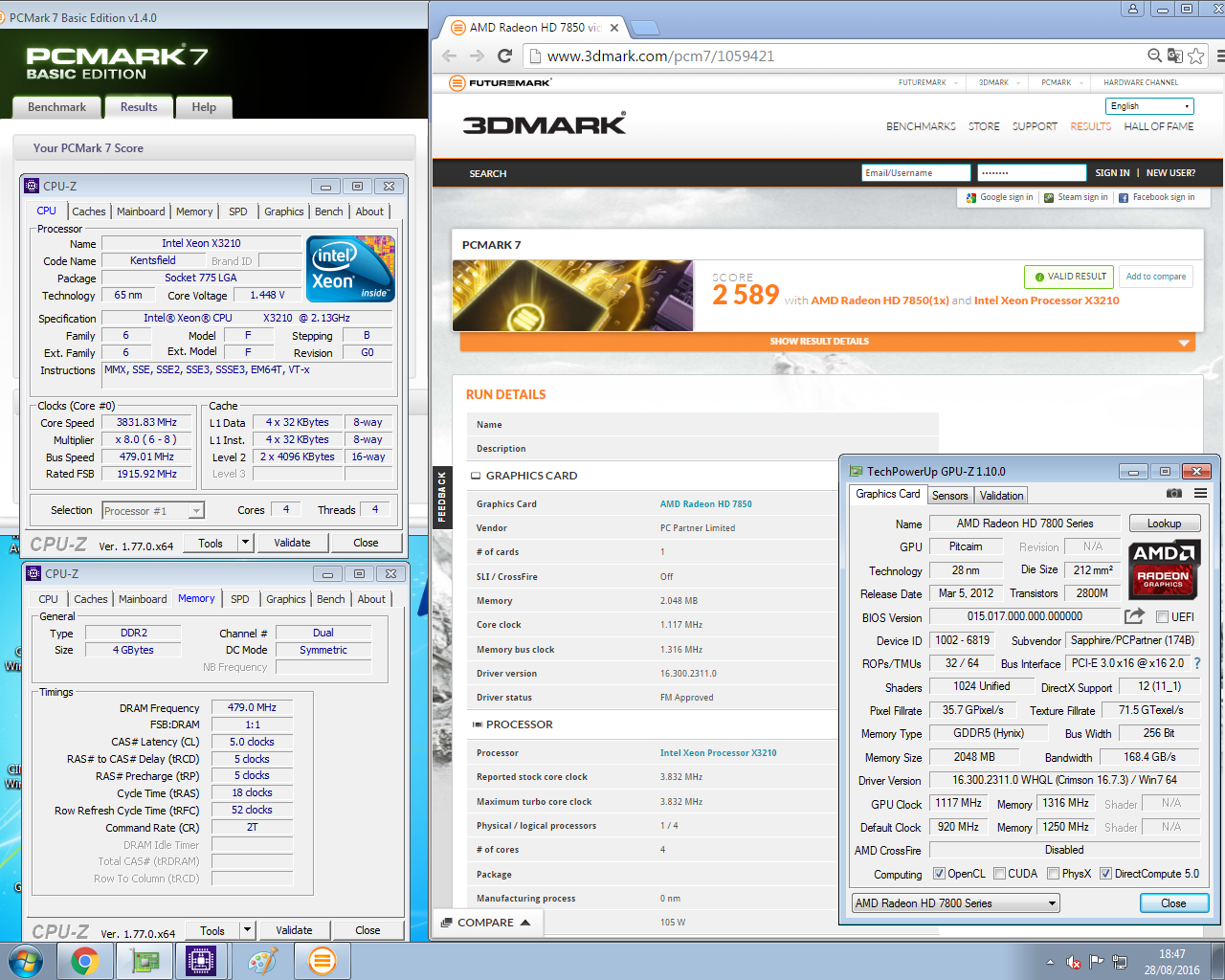Image resolution: width=1225 pixels, height=980 pixels.
Task: Open PCMark orange icon in taskbar
Action: (x=323, y=961)
